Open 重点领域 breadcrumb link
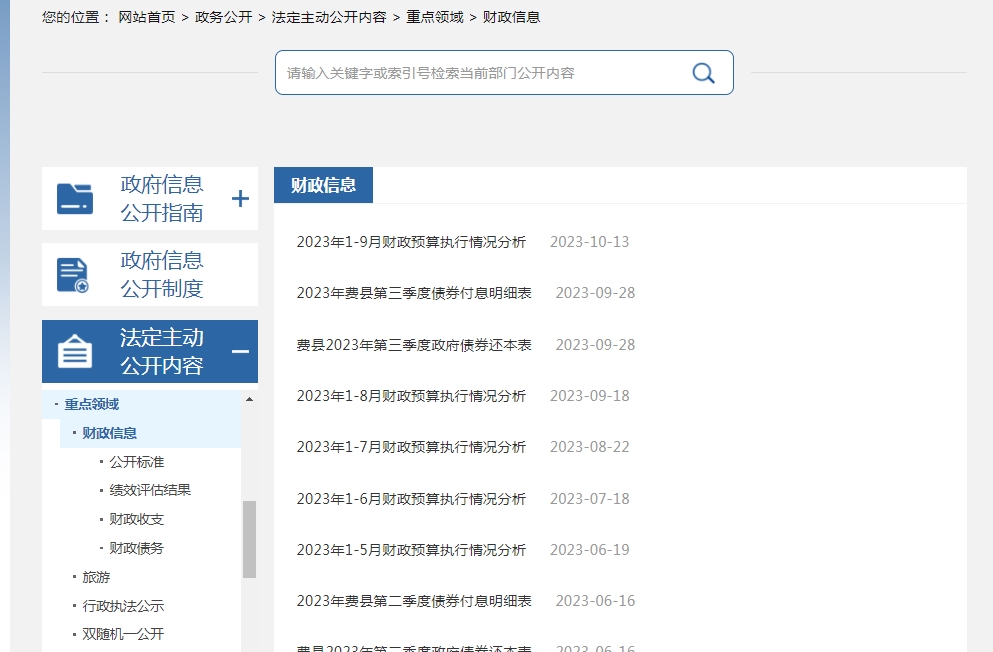 (435, 17)
